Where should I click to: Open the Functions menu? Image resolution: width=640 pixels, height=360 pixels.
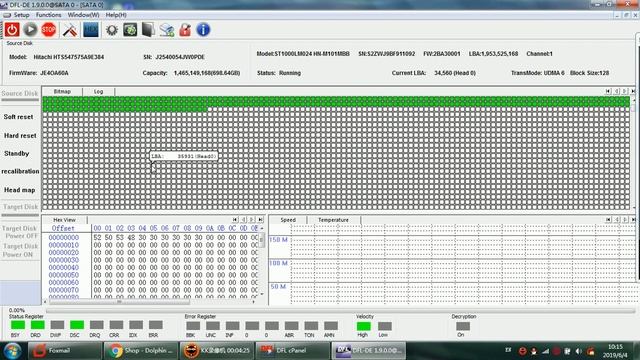(49, 15)
